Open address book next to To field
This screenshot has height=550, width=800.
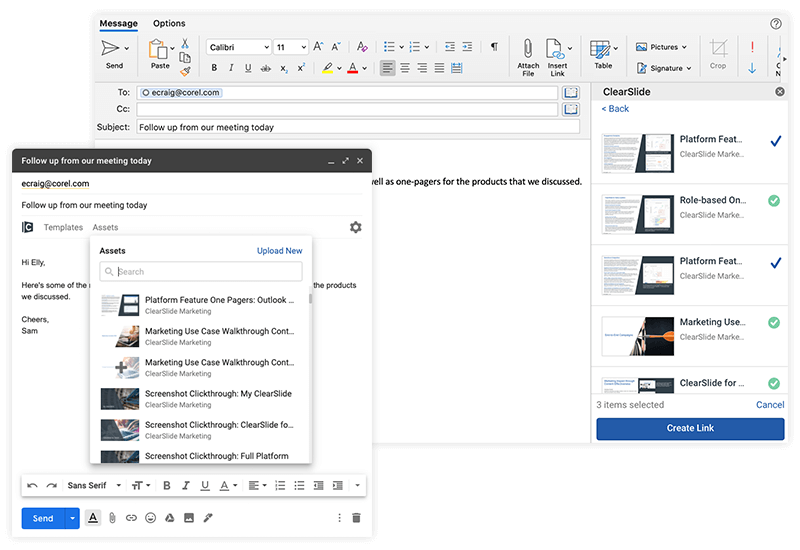pyautogui.click(x=570, y=93)
